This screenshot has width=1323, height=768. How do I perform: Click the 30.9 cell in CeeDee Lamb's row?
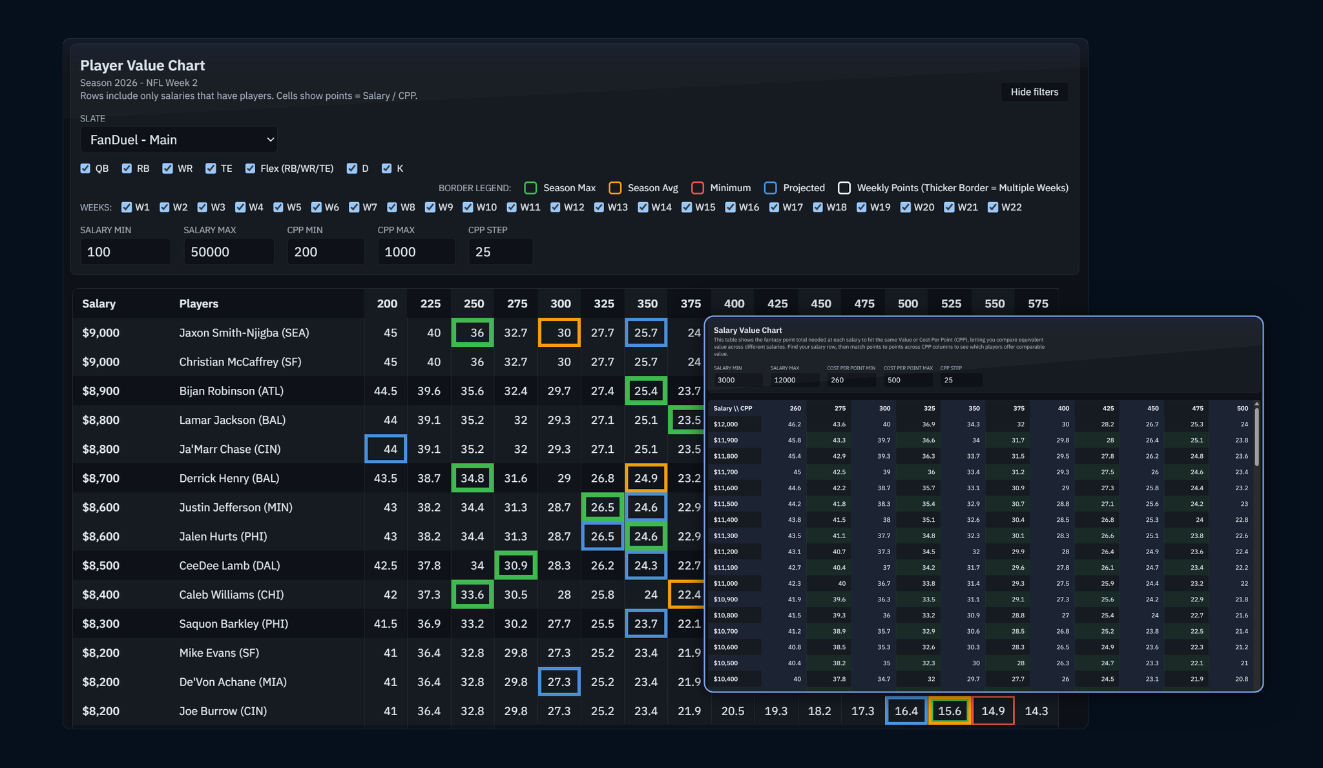click(516, 565)
